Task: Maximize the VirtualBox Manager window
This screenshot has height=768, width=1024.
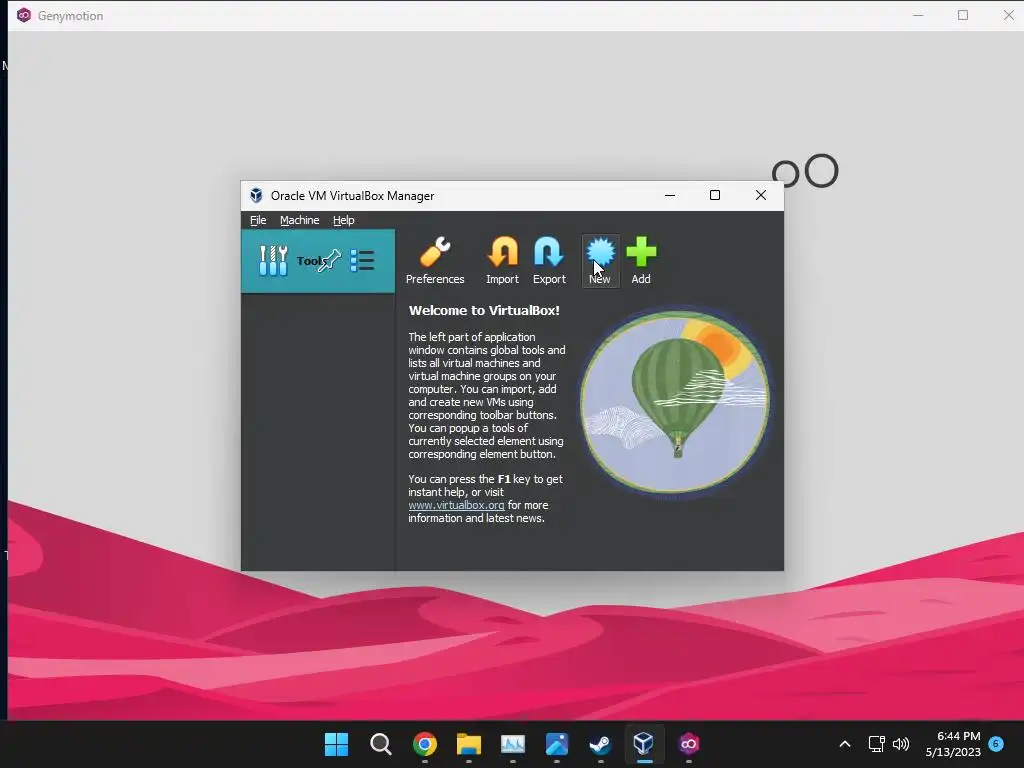Action: 715,195
